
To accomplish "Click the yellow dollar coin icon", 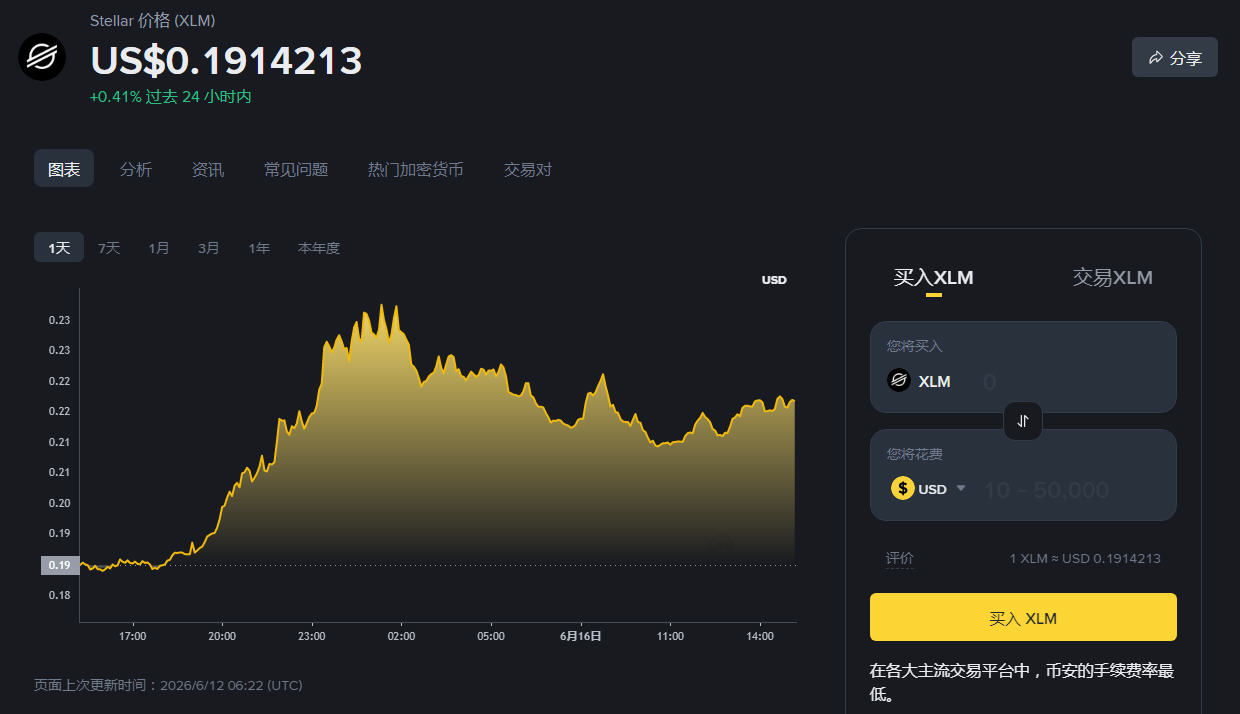I will click(903, 488).
